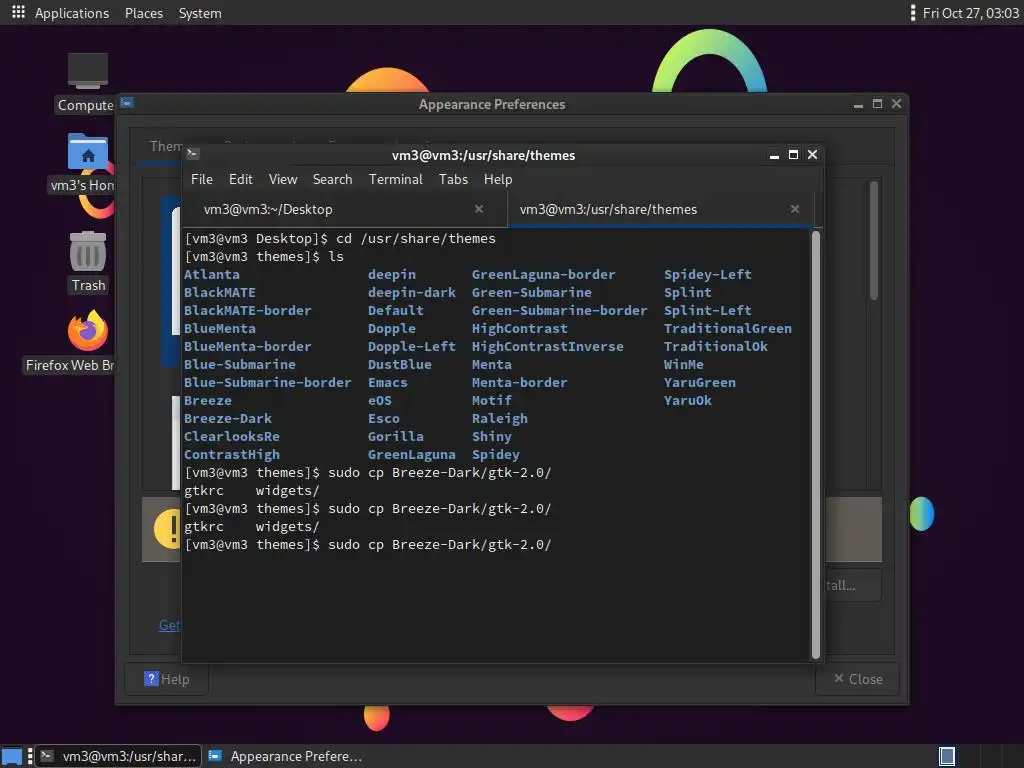Open the Places menu in top panel
The height and width of the screenshot is (768, 1024).
pos(144,13)
